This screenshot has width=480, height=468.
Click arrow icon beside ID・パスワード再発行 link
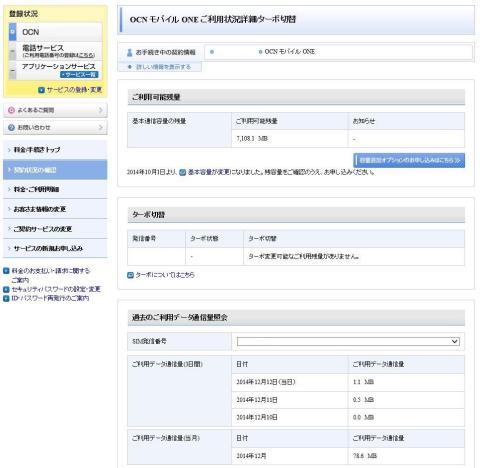pos(6,298)
